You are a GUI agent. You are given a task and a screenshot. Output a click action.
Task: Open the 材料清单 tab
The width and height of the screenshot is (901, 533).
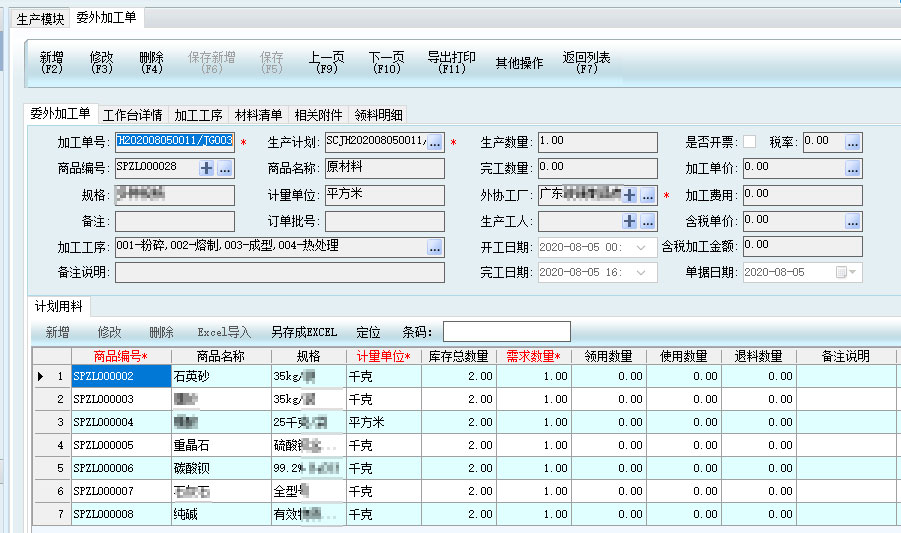[x=259, y=115]
